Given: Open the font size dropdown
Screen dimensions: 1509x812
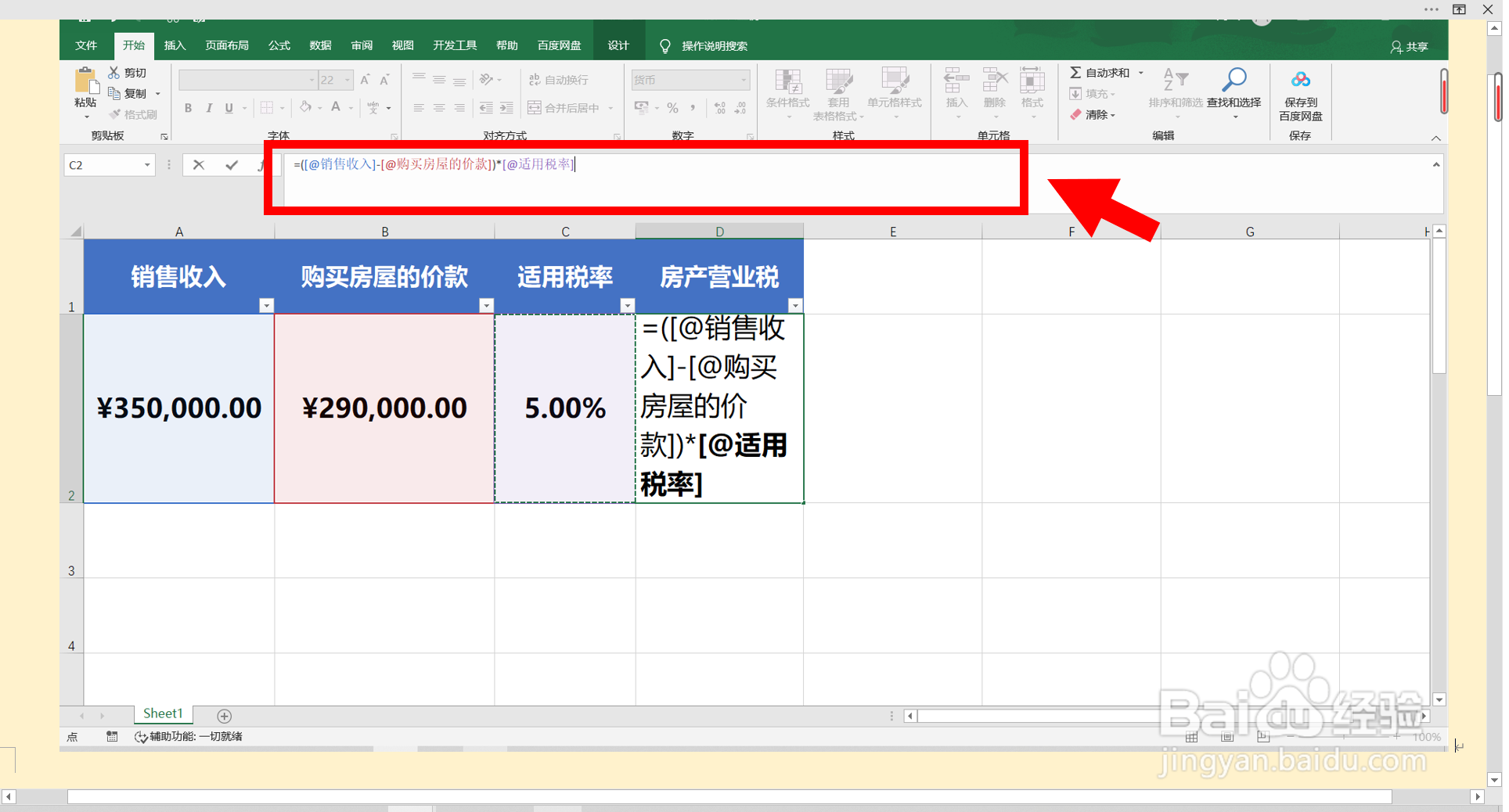Looking at the screenshot, I should (x=346, y=80).
